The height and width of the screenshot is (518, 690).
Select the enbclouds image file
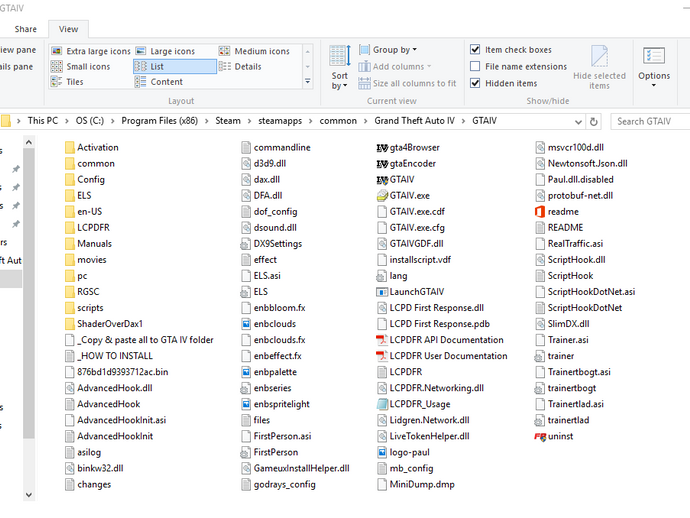click(269, 324)
